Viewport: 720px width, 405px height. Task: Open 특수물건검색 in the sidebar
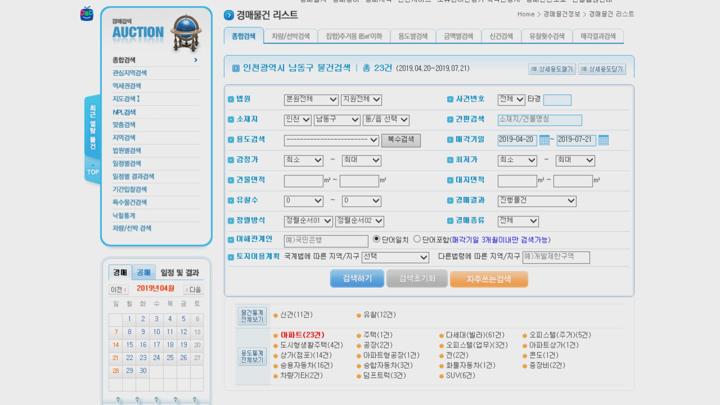129,202
